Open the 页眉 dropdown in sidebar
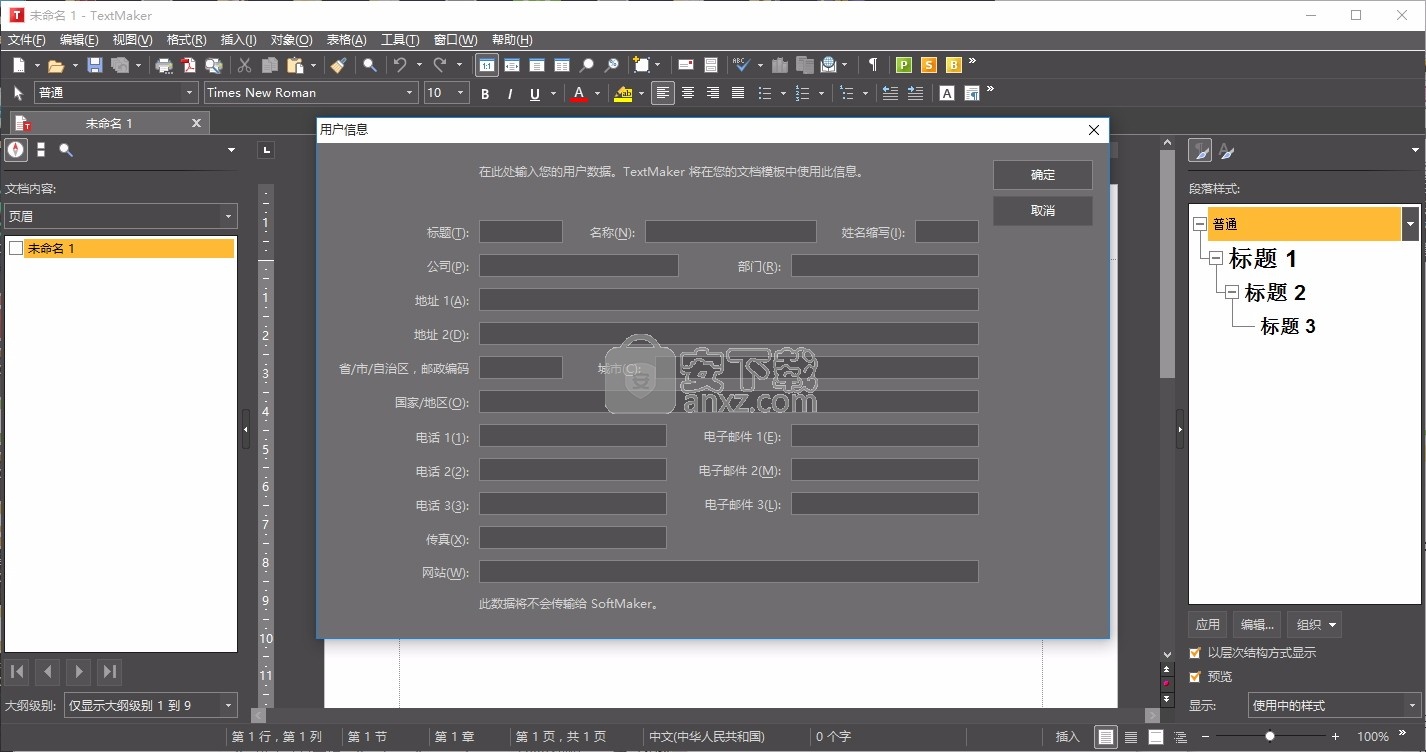This screenshot has width=1426, height=752. pos(229,216)
